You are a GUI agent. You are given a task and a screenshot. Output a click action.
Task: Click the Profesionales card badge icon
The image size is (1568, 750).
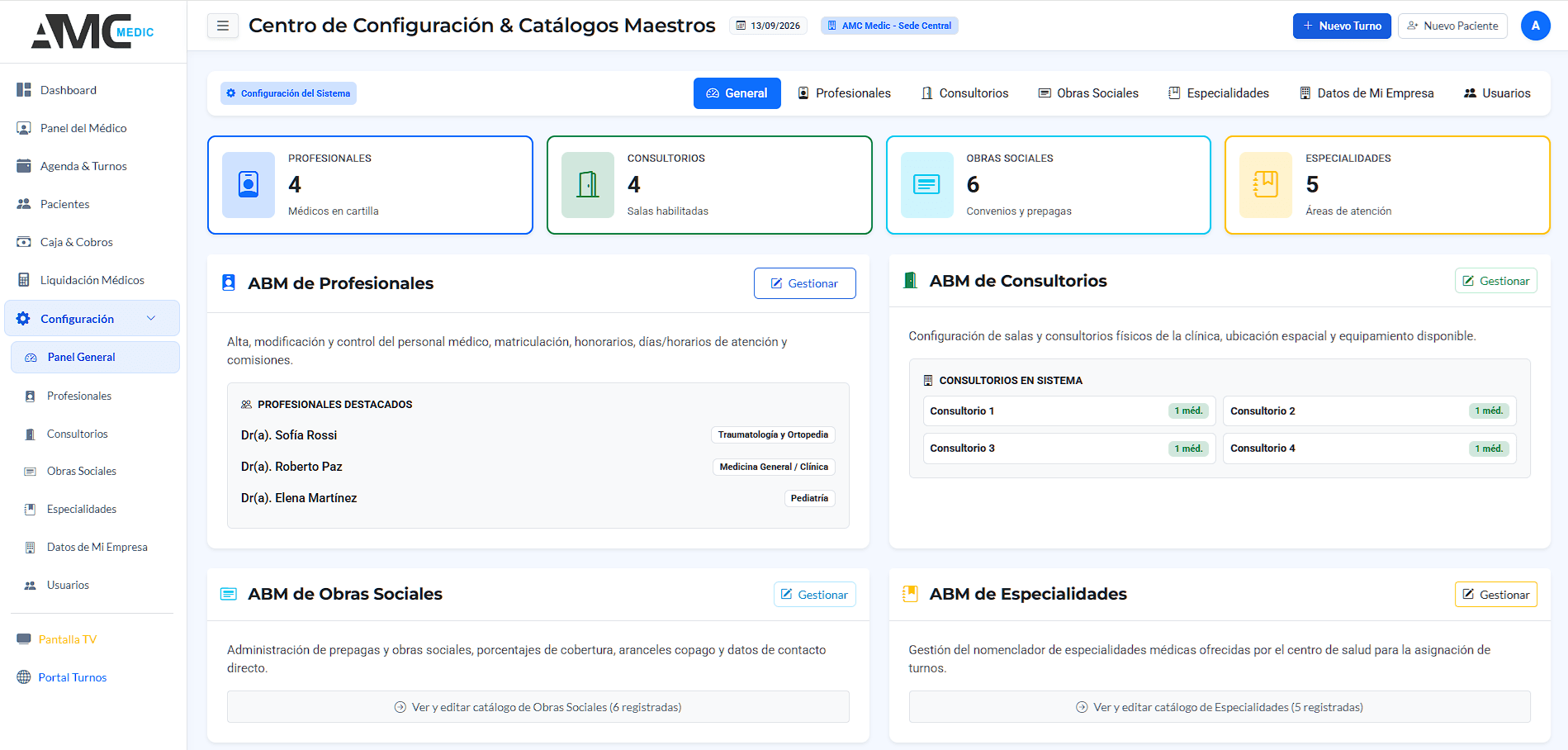[x=249, y=185]
